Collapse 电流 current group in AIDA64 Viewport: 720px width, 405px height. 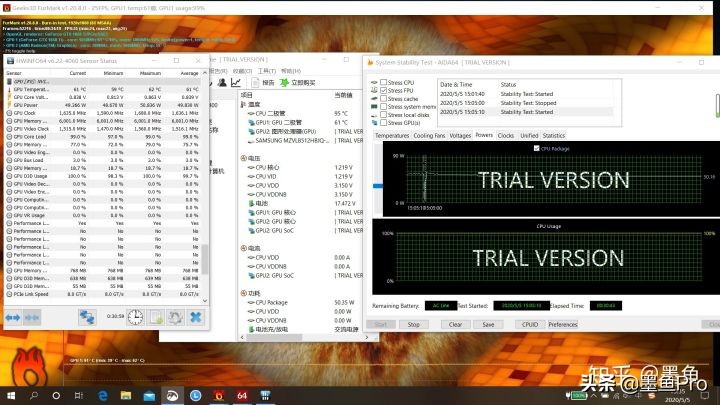243,248
